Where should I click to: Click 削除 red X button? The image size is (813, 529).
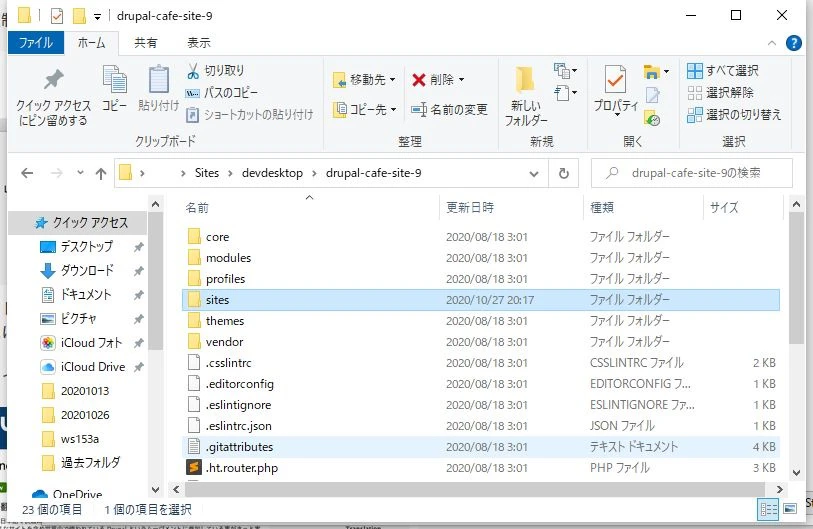[x=438, y=80]
